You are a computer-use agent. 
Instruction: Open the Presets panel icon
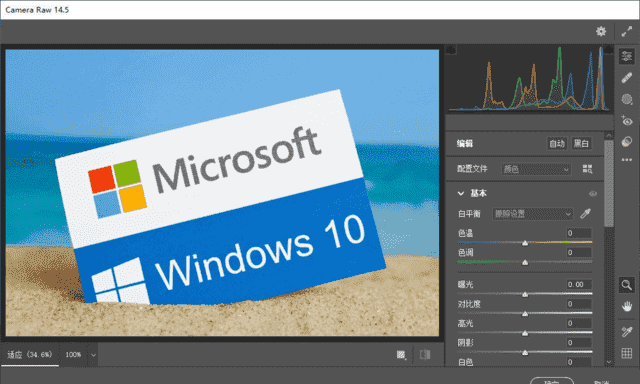[x=627, y=141]
